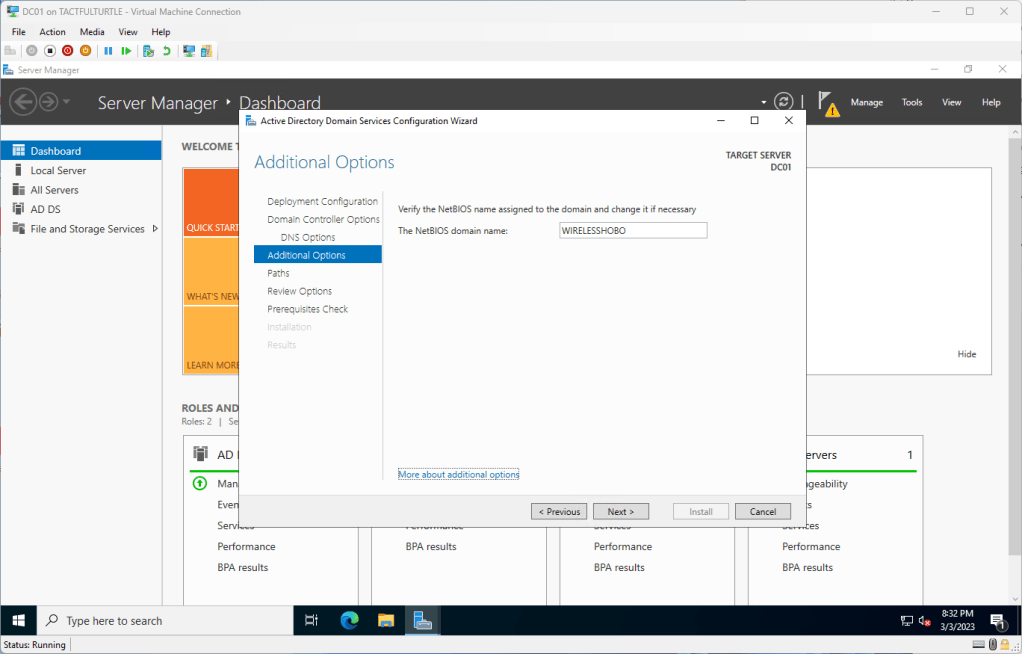Click the VM Shut Down toolbar icon
The image size is (1022, 654).
point(68,51)
